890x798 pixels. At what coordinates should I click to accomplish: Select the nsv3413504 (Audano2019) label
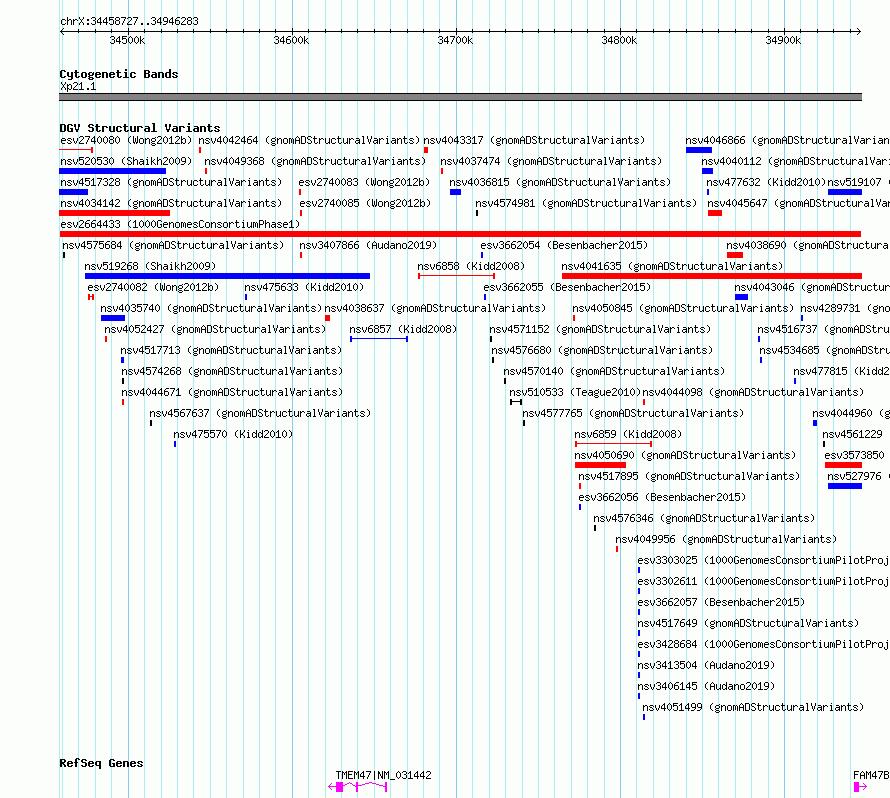706,665
